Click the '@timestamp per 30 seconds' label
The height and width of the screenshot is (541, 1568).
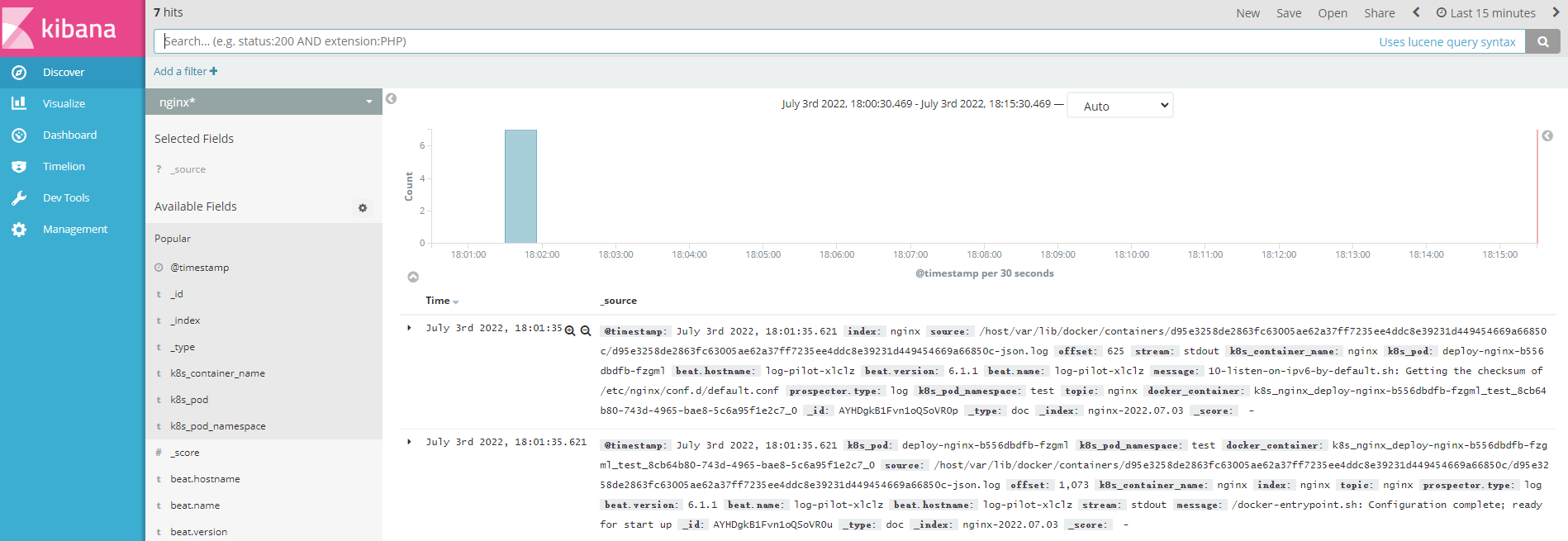pos(984,273)
